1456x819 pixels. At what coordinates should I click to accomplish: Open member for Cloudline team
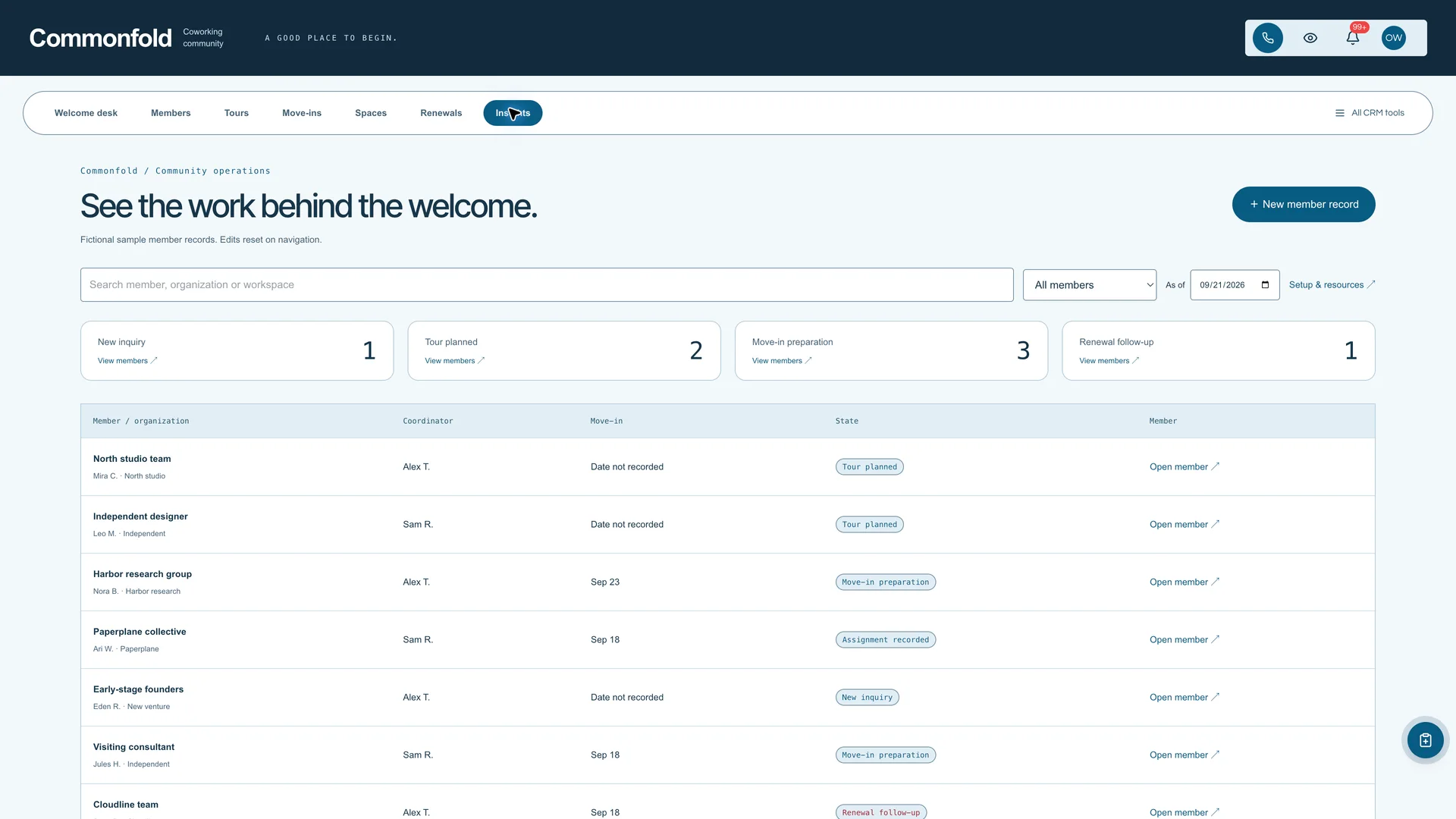1184,812
